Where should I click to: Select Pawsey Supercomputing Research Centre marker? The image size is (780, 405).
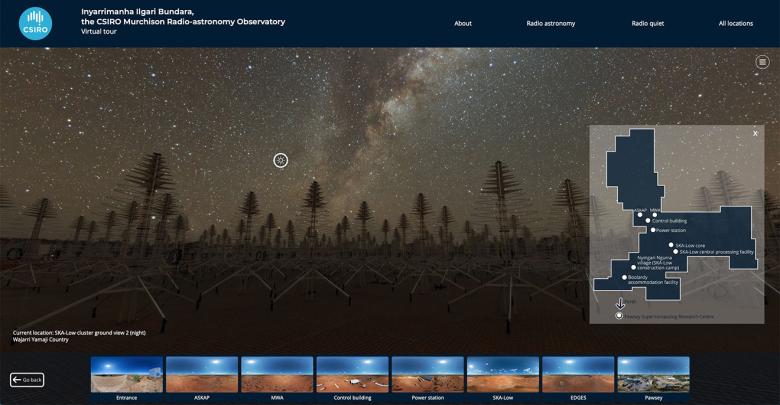point(619,315)
